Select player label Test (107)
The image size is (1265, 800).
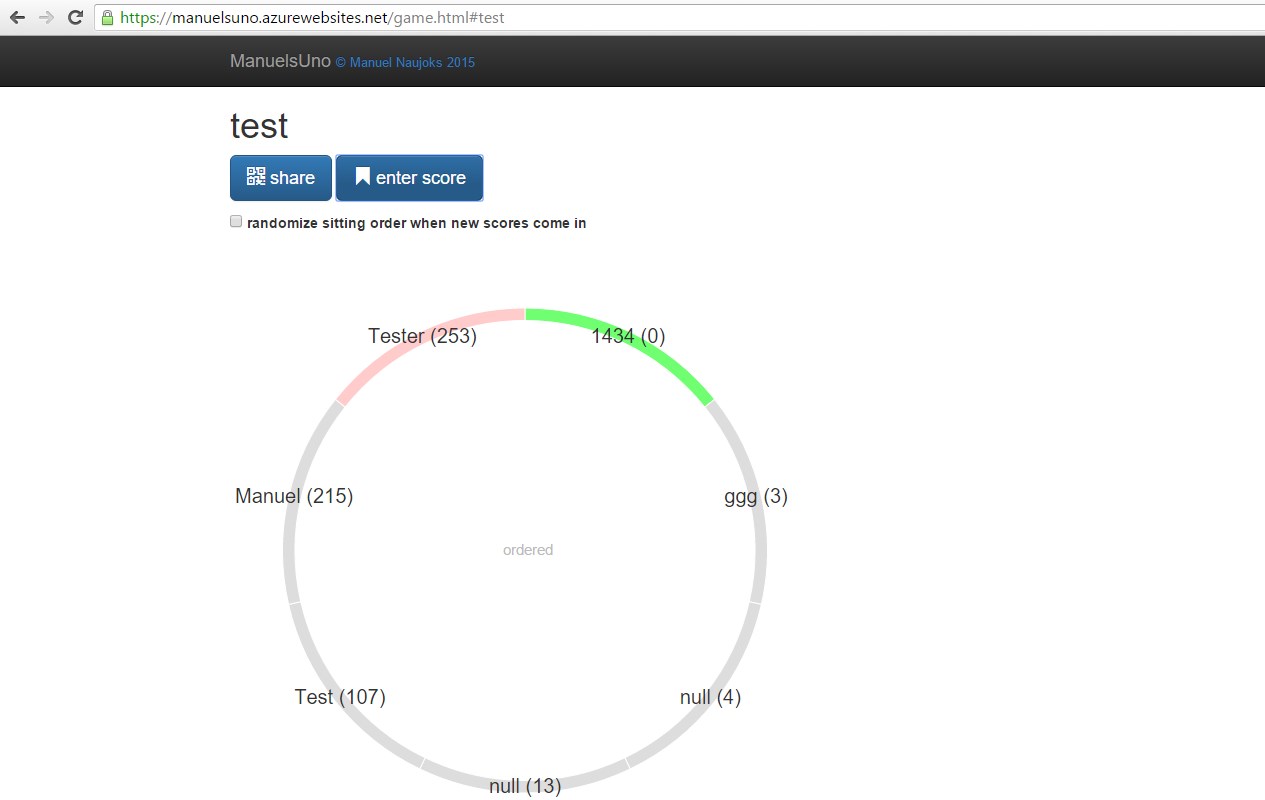coord(340,697)
